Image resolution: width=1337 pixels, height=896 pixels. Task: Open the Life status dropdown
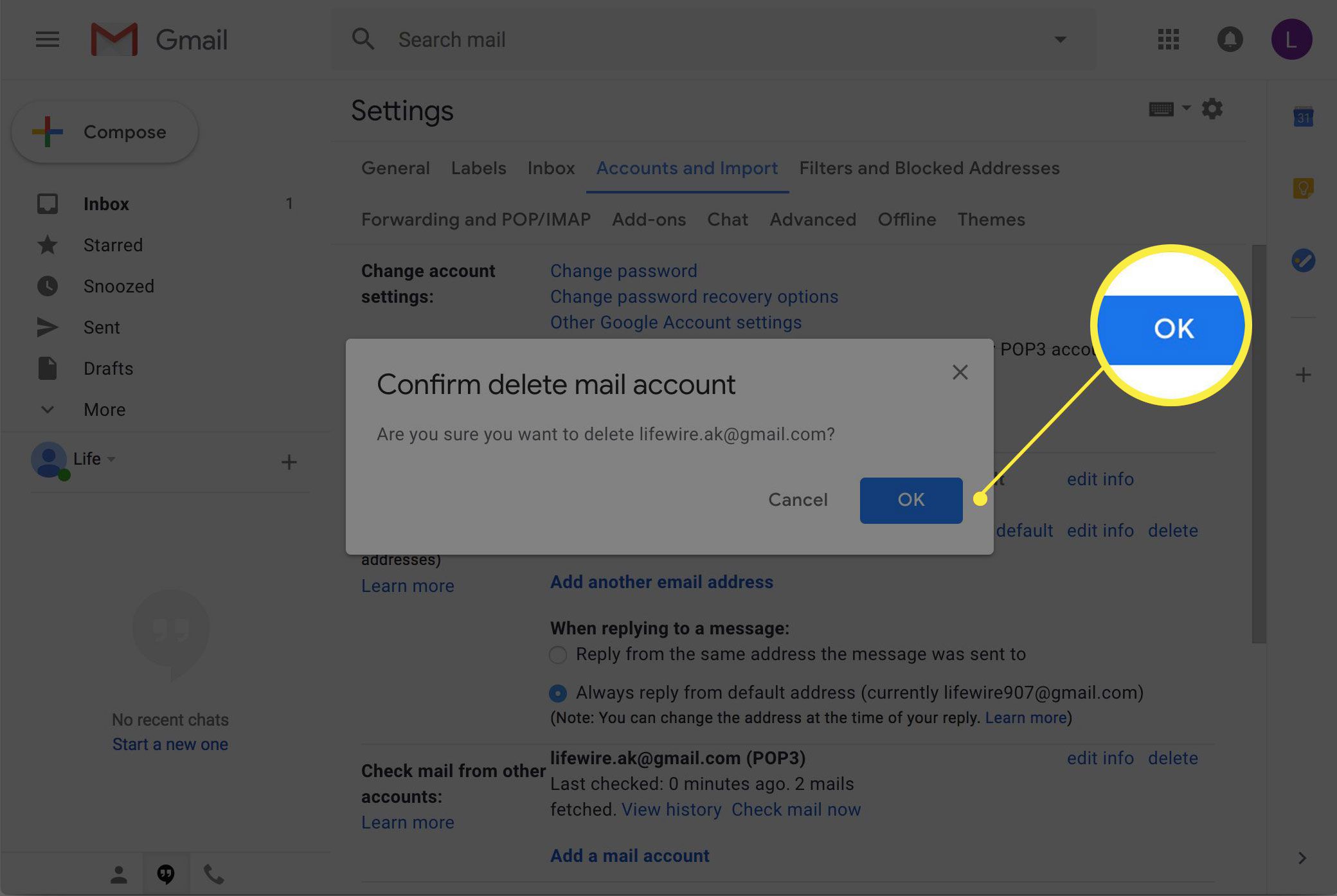tap(111, 459)
